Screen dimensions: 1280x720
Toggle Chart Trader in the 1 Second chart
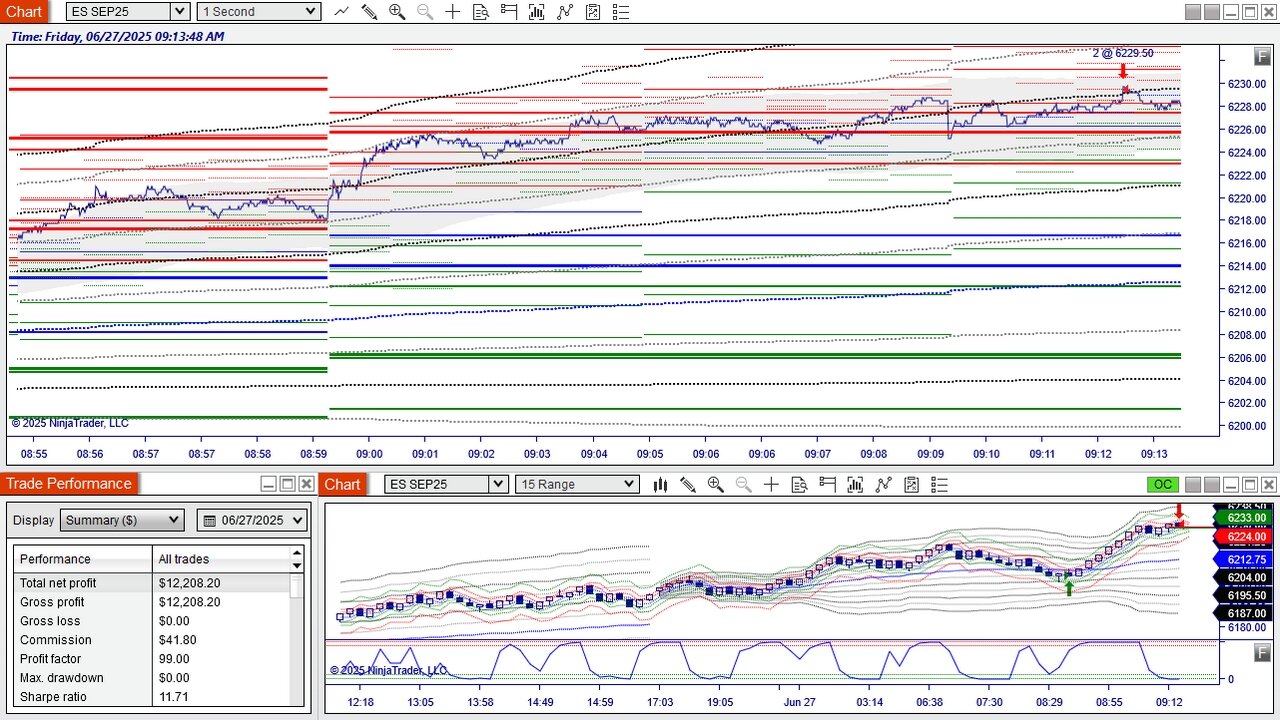[509, 12]
